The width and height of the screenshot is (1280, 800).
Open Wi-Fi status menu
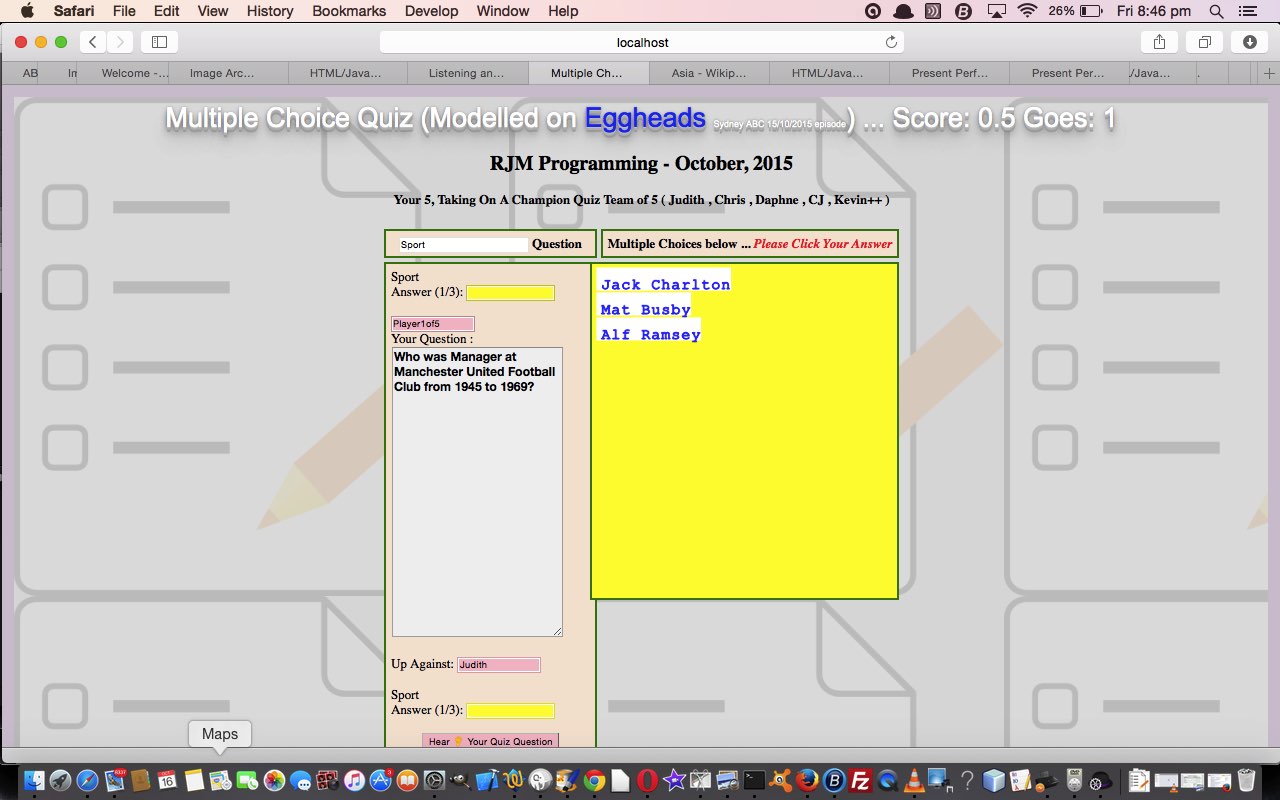pyautogui.click(x=1027, y=11)
